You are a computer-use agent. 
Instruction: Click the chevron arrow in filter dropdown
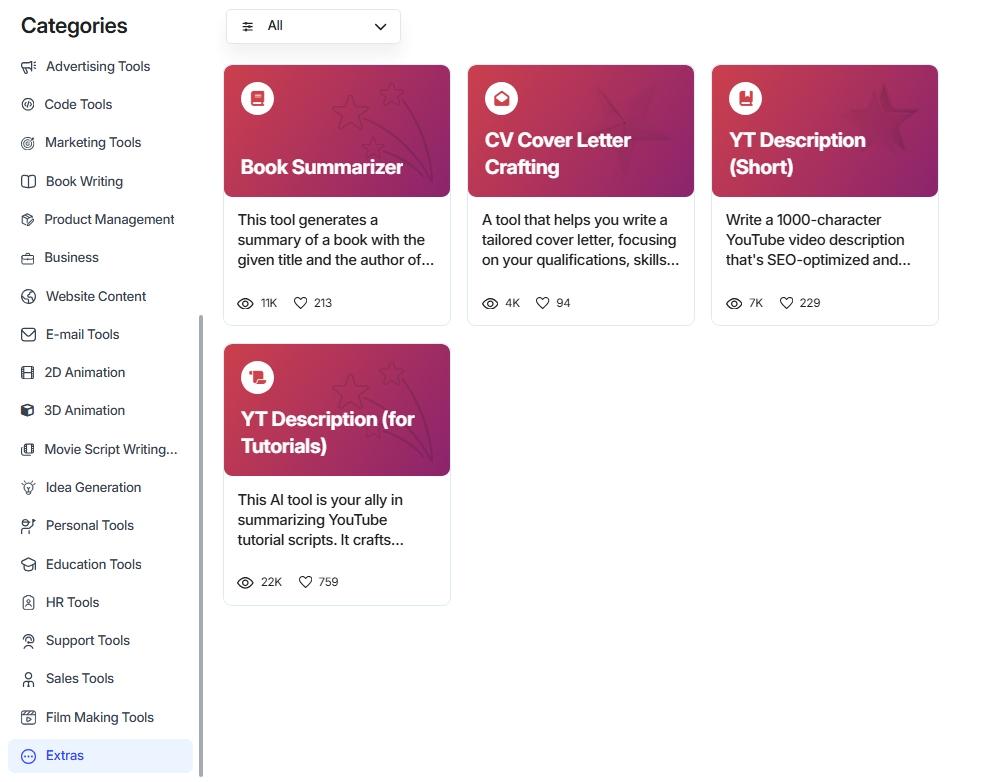coord(380,27)
